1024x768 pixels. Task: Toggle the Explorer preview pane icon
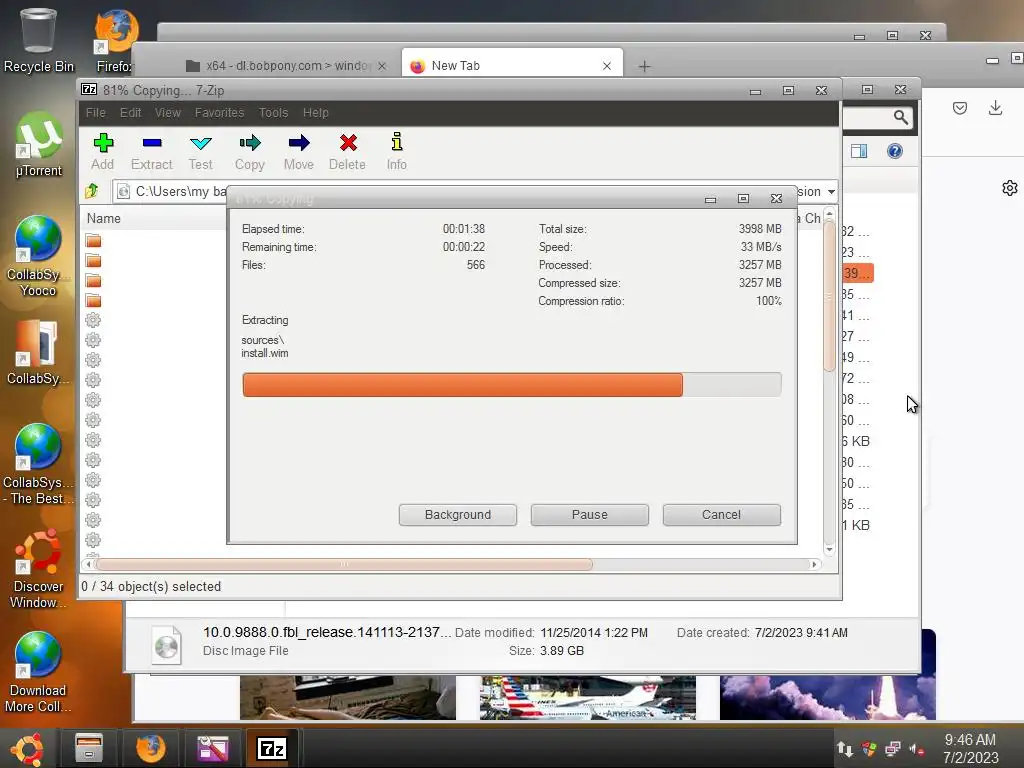[x=859, y=152]
